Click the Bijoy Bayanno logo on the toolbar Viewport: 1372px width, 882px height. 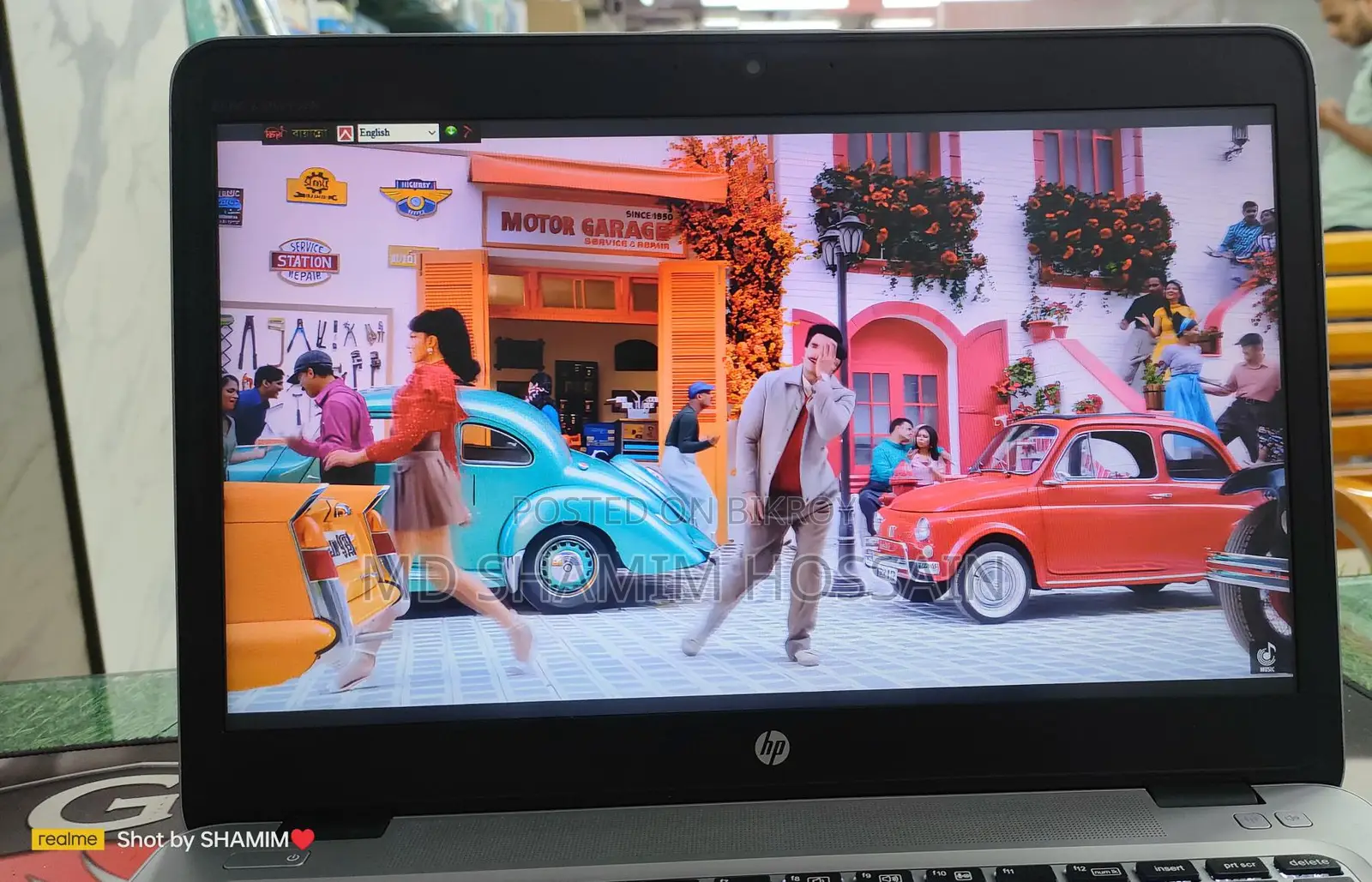click(297, 134)
